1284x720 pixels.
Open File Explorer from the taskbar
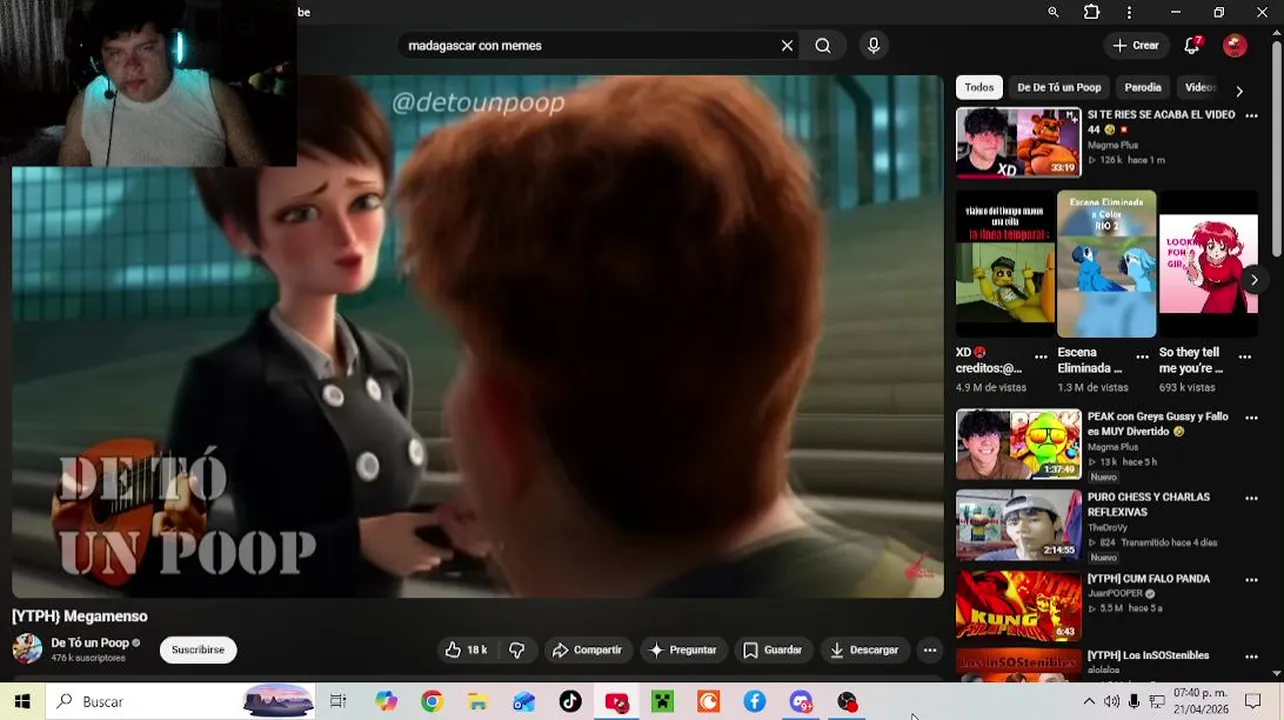click(478, 702)
